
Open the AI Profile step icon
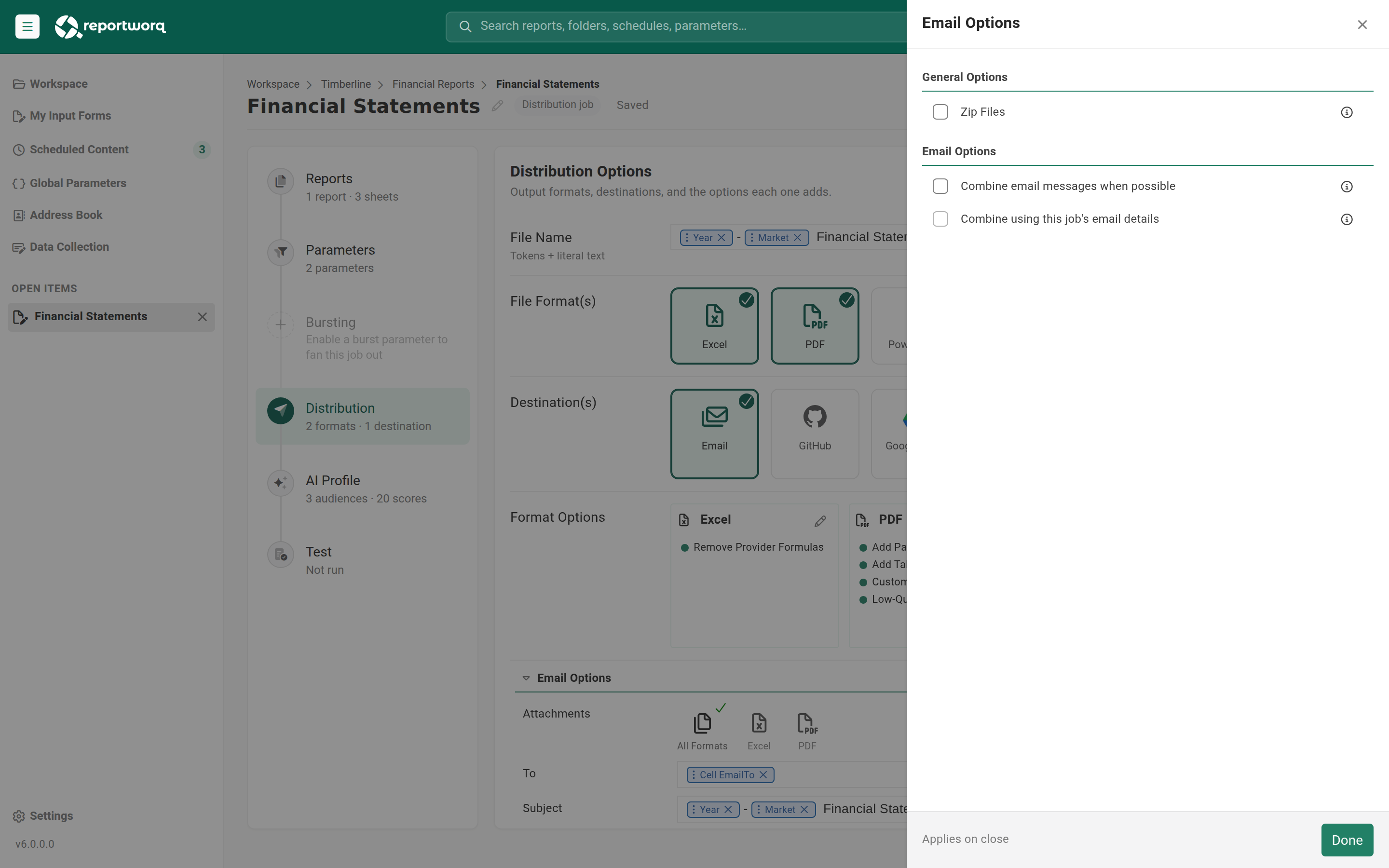pyautogui.click(x=281, y=483)
